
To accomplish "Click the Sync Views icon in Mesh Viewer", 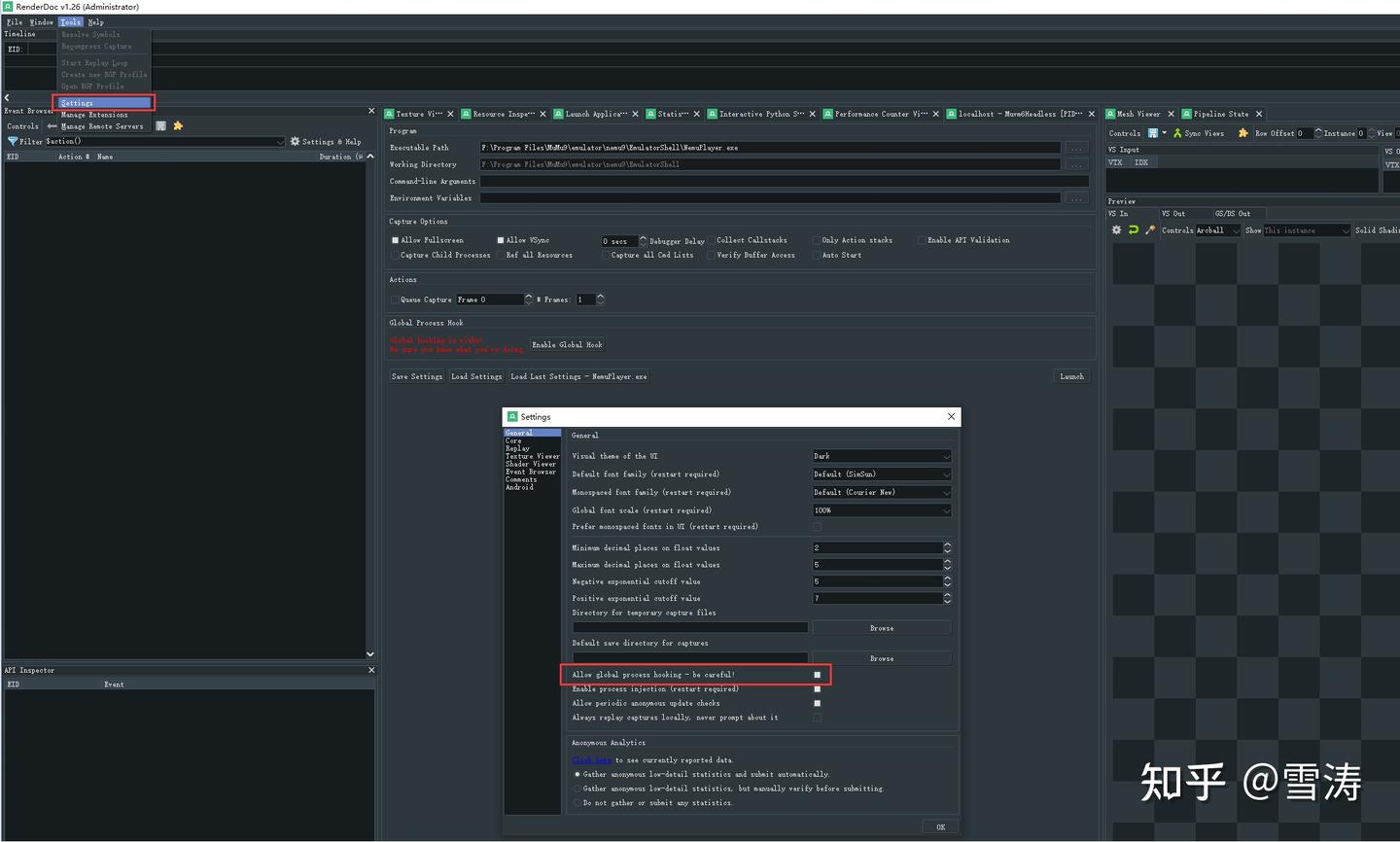I will 1177,133.
